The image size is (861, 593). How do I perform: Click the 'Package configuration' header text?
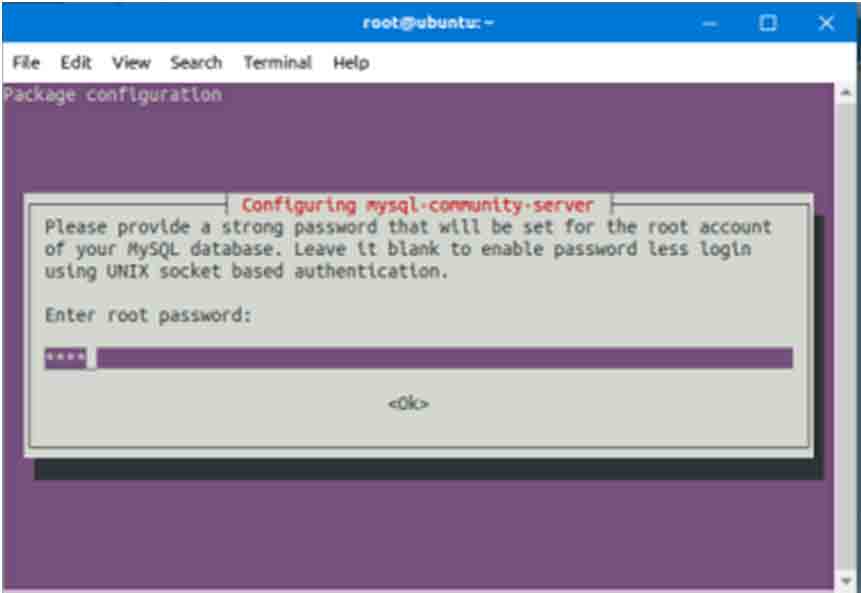click(113, 94)
